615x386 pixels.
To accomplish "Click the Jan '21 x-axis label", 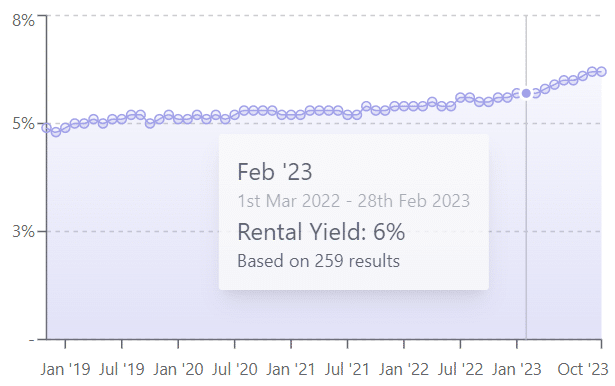I will click(291, 369).
